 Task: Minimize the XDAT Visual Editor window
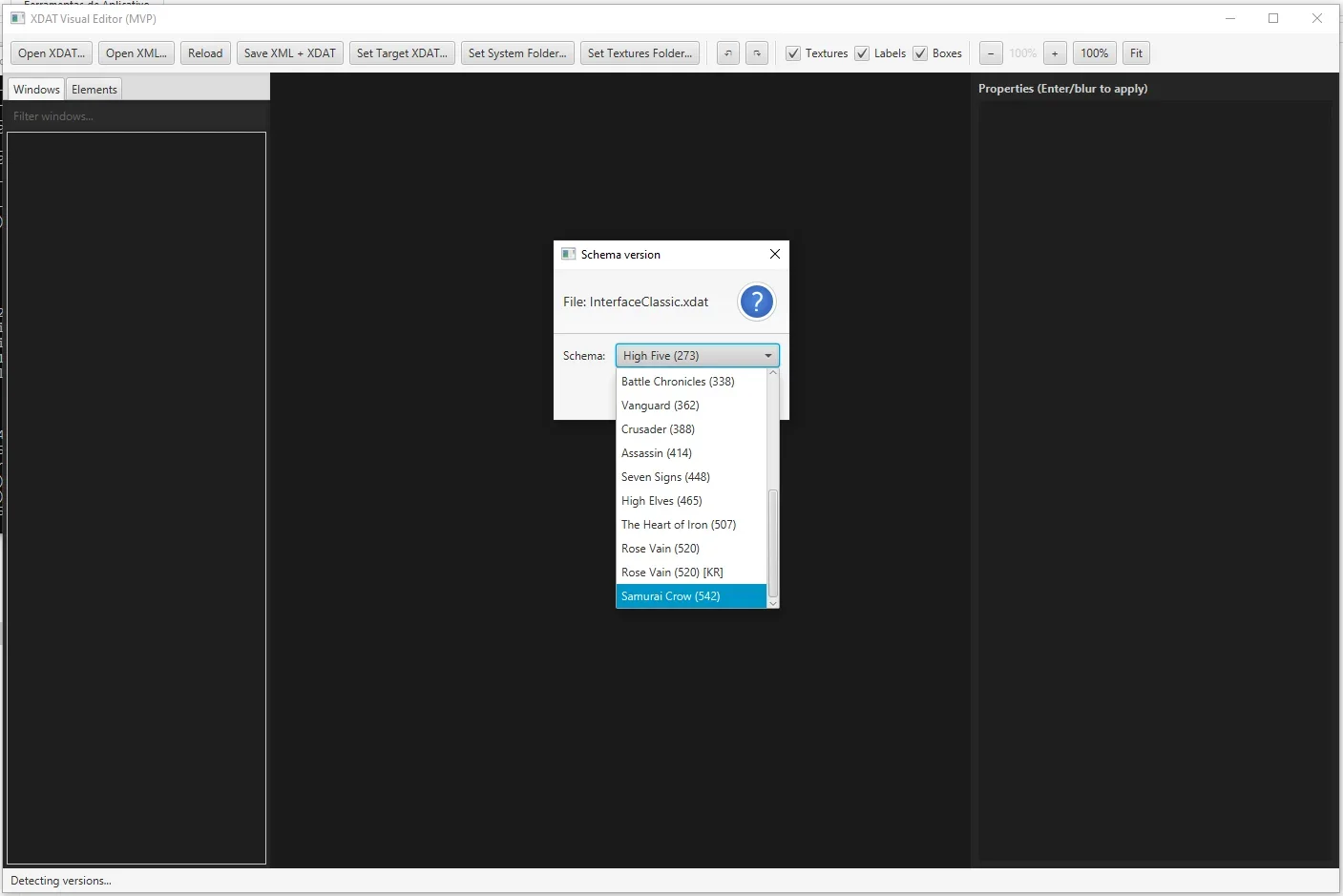click(x=1230, y=18)
